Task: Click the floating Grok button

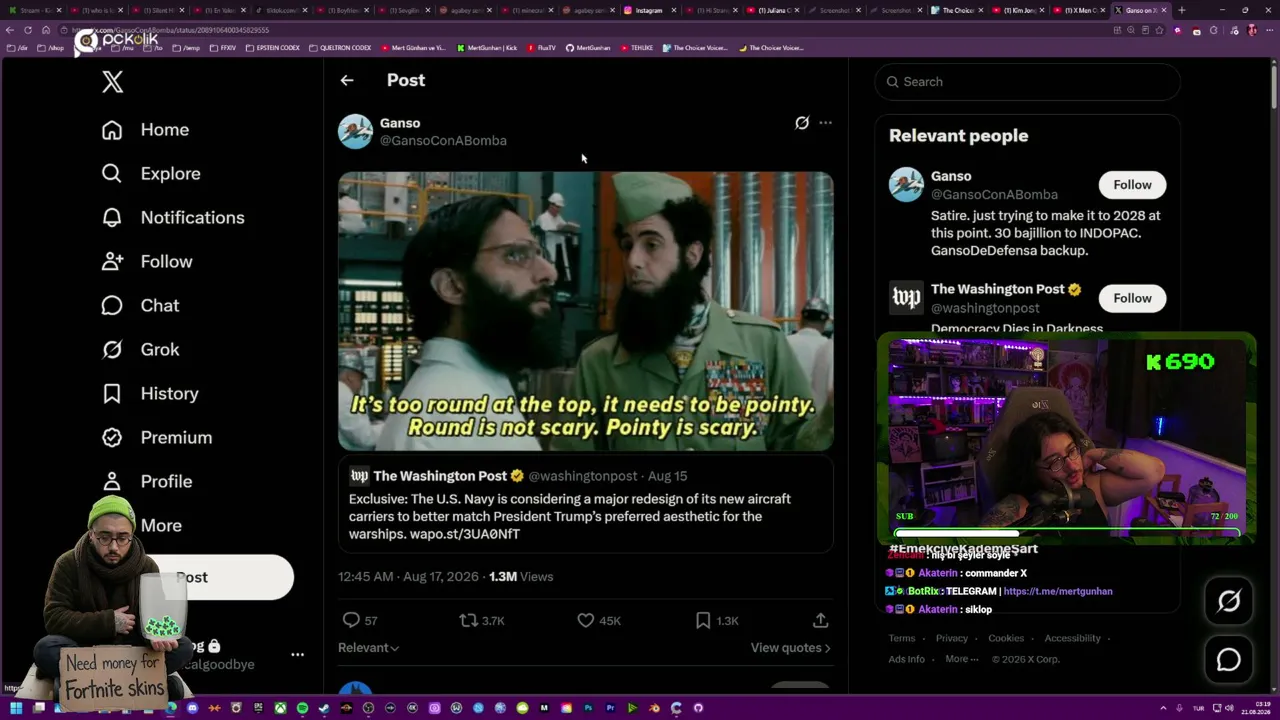Action: pos(1229,601)
